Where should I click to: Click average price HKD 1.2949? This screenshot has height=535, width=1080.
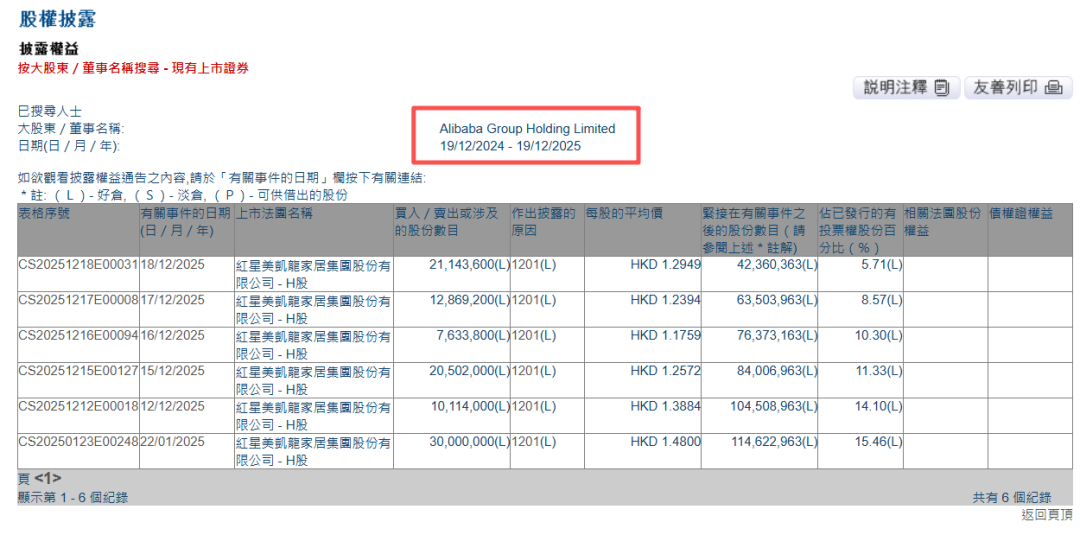click(x=665, y=264)
